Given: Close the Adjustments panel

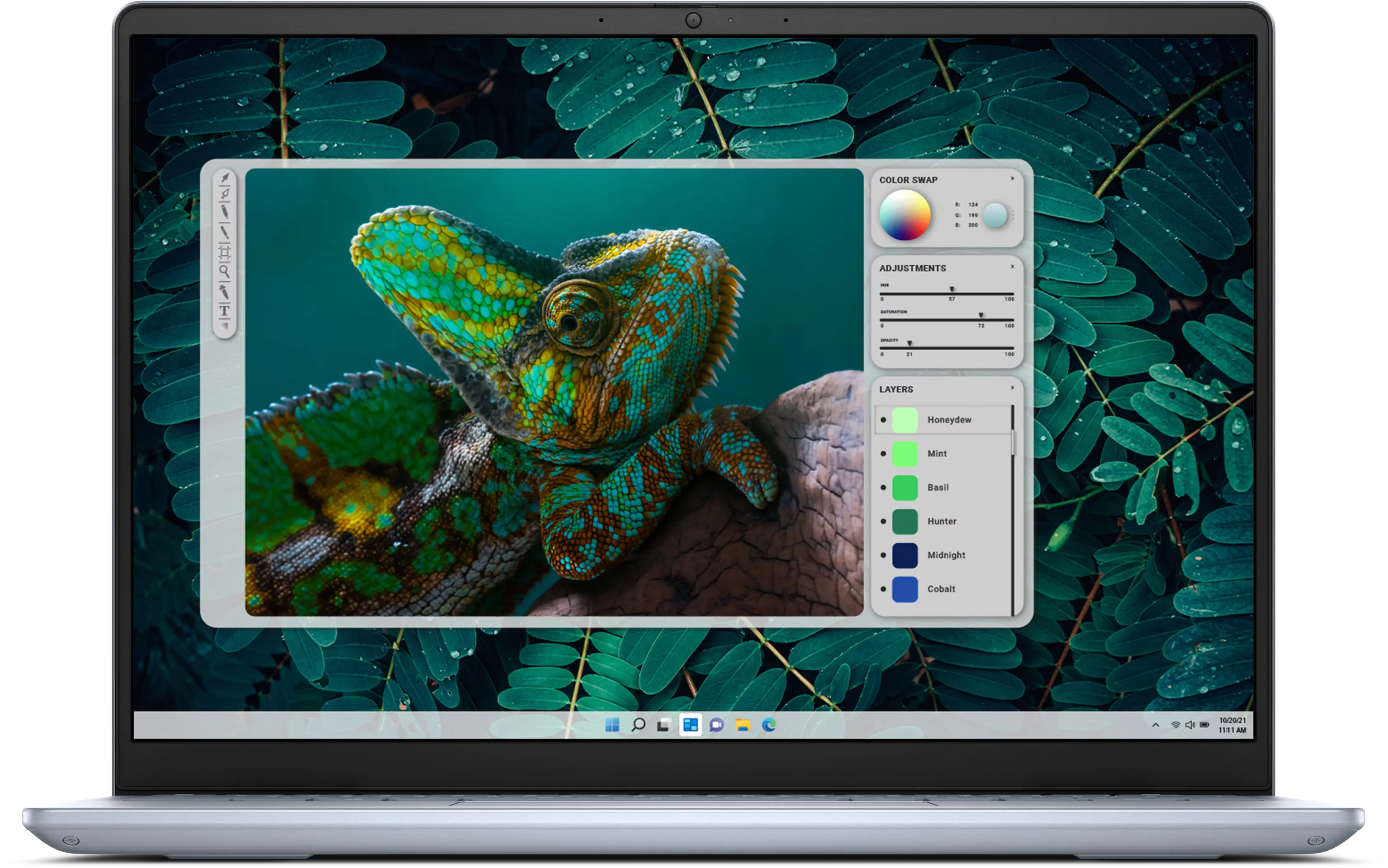Looking at the screenshot, I should [1013, 267].
